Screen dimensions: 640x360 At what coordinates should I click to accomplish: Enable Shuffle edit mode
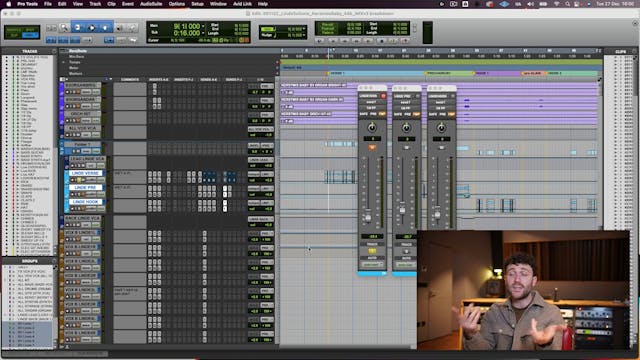(13, 29)
